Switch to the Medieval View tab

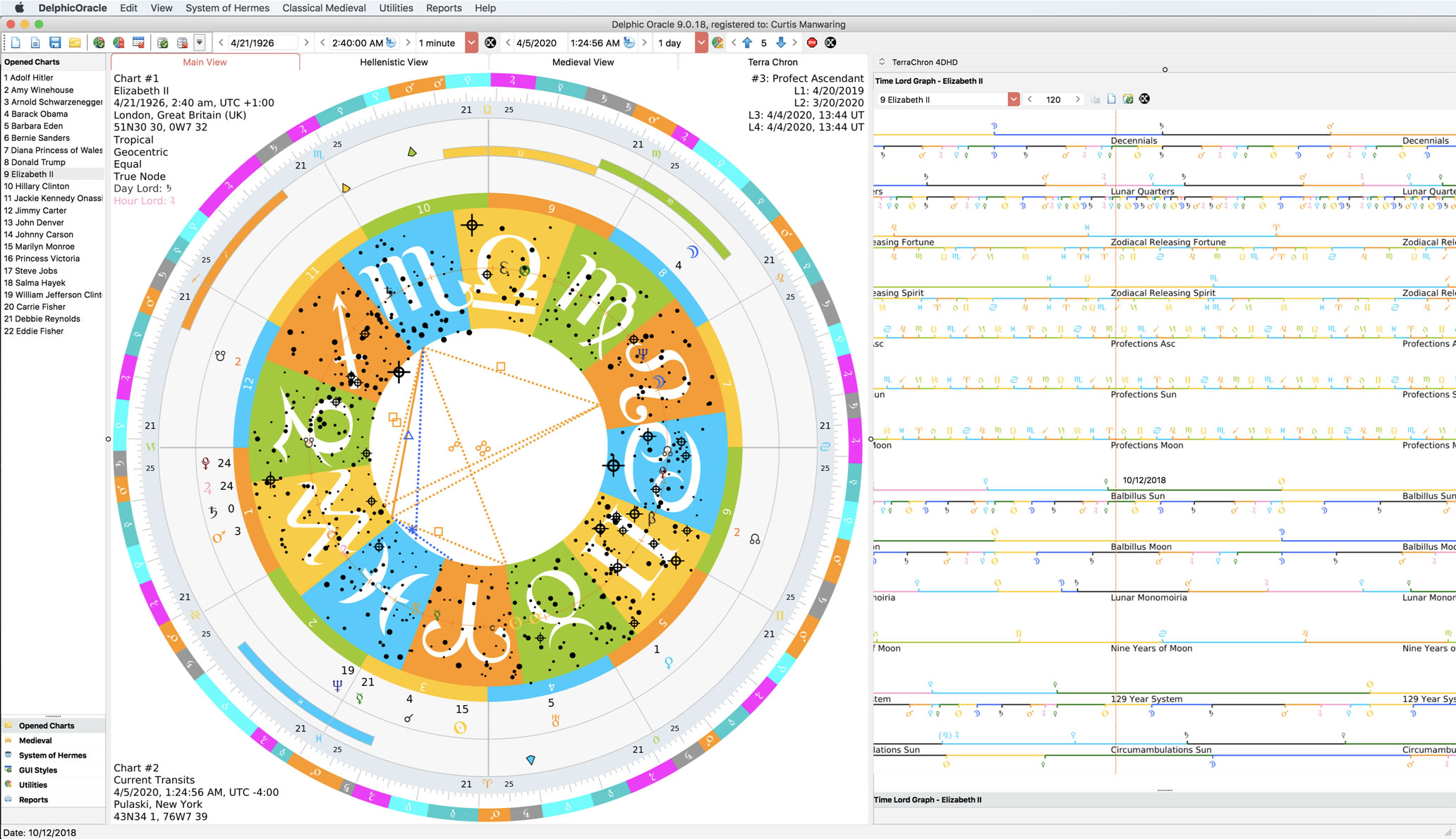583,62
